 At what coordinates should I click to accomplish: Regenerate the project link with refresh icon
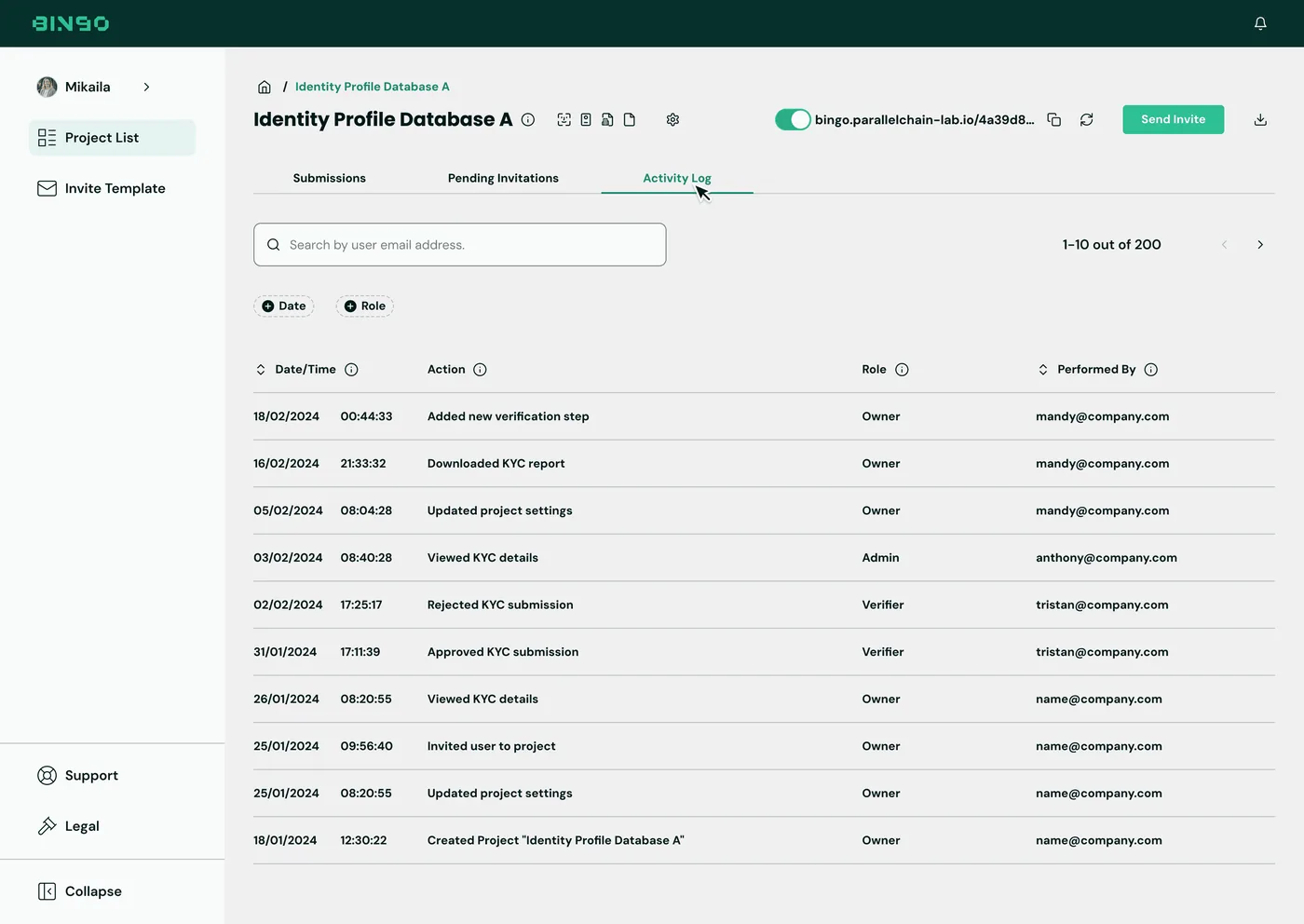1087,119
